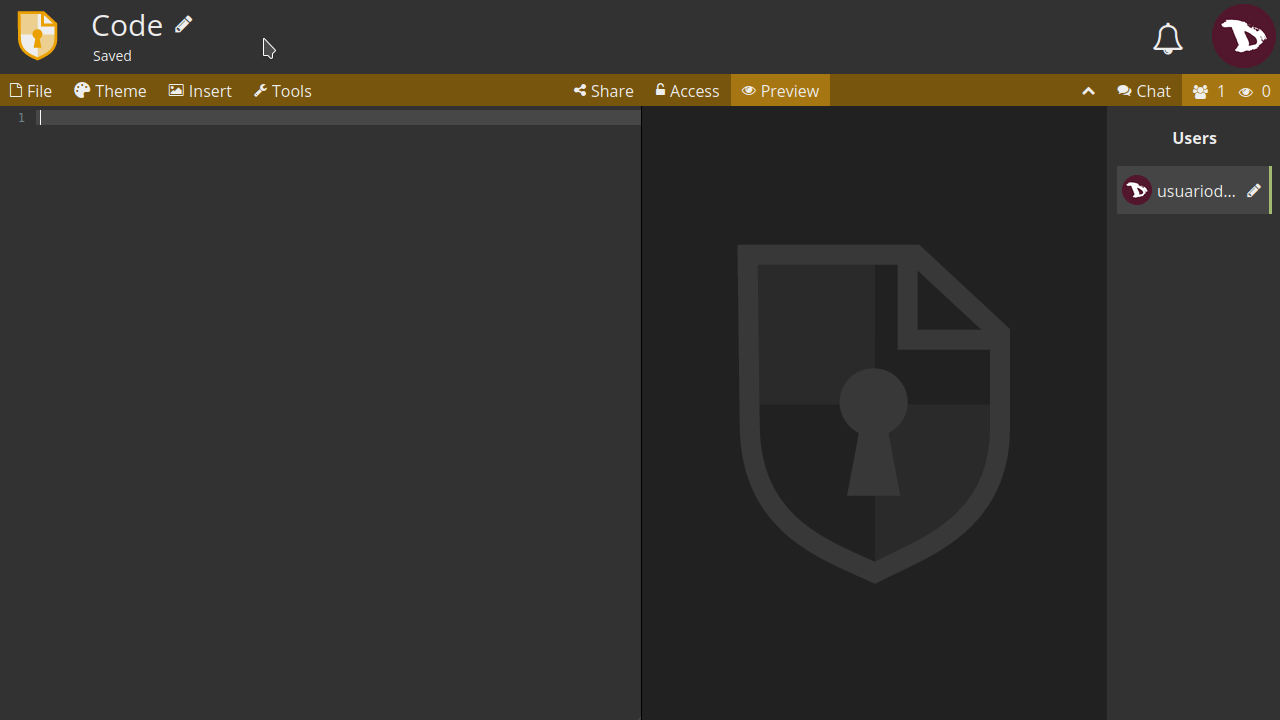Select the usuariod… entry in Users list
Image resolution: width=1280 pixels, height=720 pixels.
click(1195, 191)
